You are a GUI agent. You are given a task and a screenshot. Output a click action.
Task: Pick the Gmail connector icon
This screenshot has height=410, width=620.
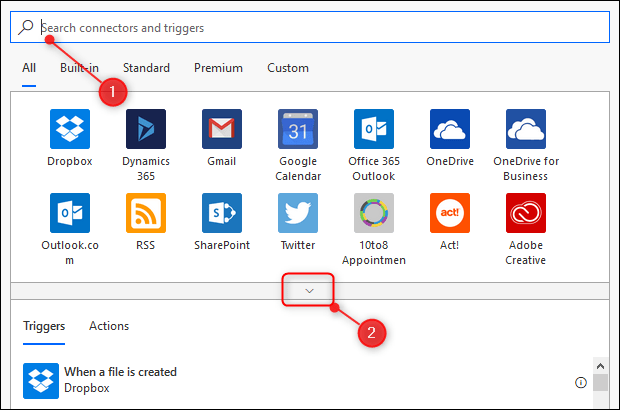pyautogui.click(x=222, y=129)
